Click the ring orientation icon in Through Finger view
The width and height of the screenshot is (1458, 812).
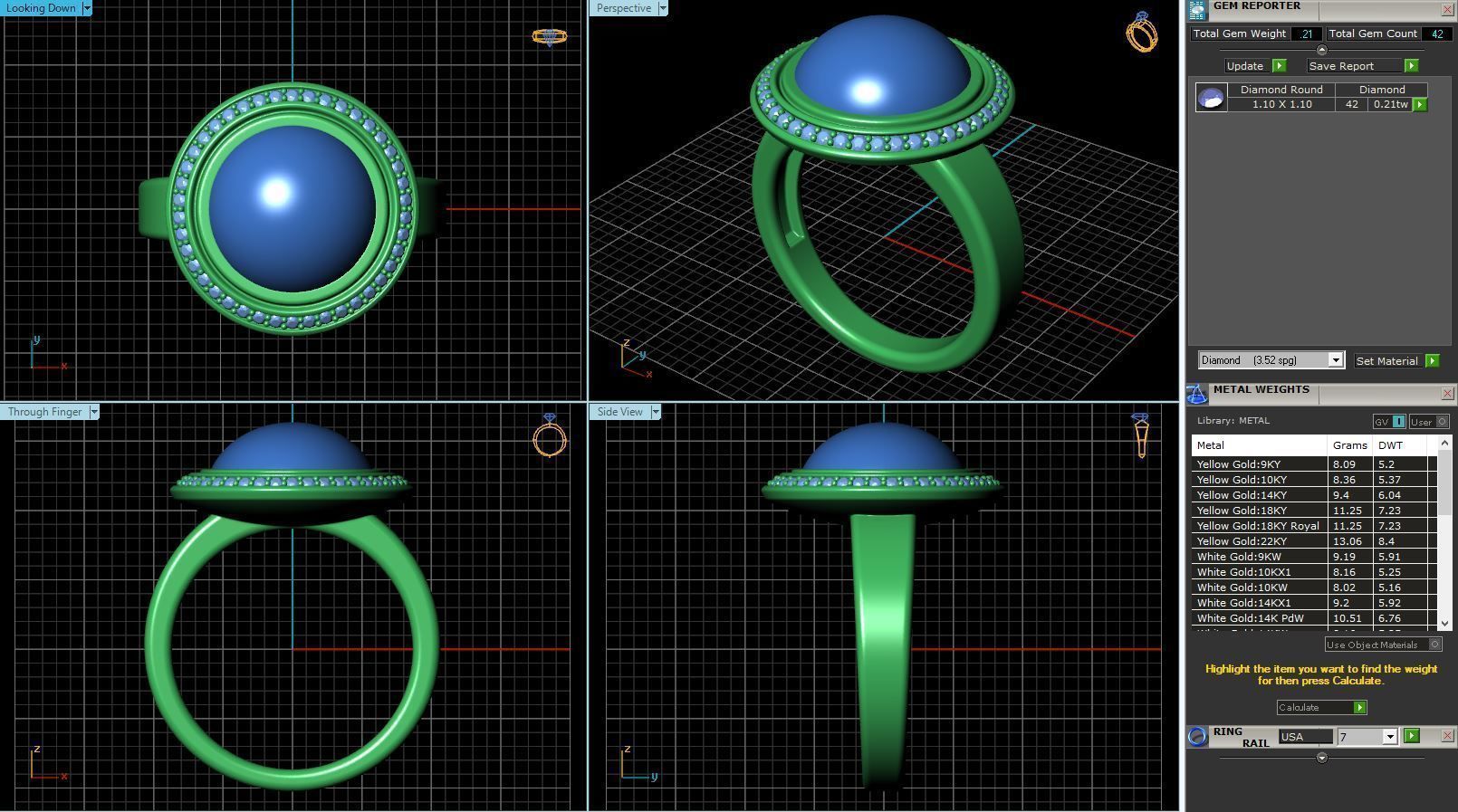[550, 435]
